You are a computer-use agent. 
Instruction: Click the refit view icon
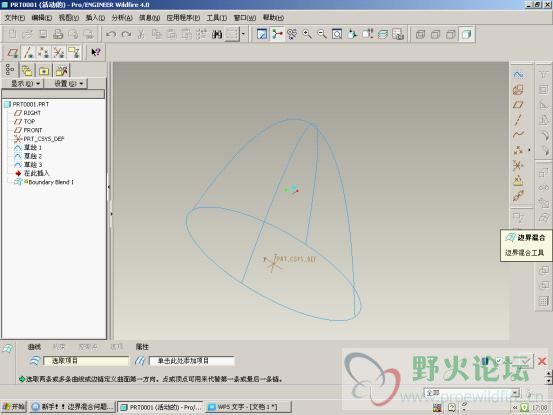[337, 34]
